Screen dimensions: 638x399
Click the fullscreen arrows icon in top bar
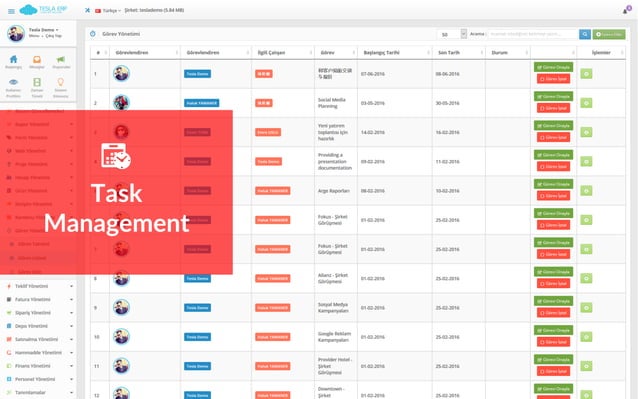[87, 10]
